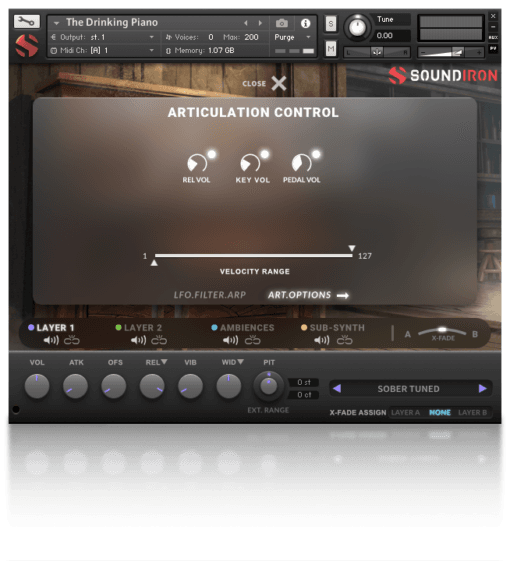
Task: Toggle the Mute M button
Action: click(x=331, y=48)
